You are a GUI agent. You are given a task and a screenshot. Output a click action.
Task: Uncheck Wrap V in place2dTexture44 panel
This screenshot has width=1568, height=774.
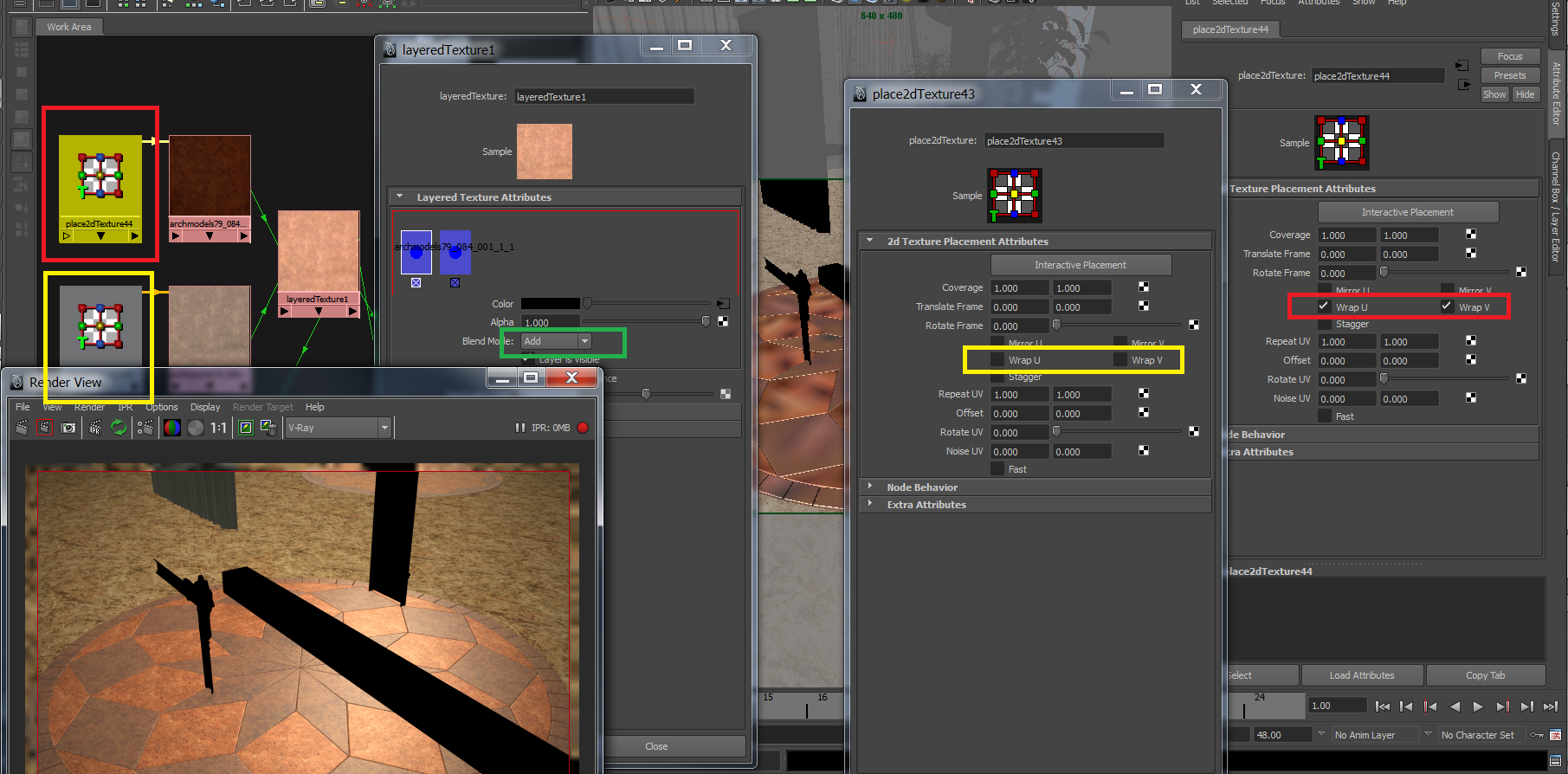(x=1447, y=306)
